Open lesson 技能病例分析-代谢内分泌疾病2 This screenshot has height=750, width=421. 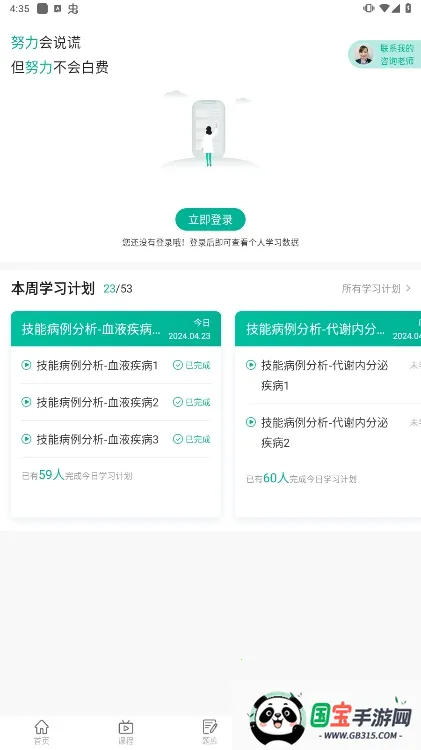(324, 432)
